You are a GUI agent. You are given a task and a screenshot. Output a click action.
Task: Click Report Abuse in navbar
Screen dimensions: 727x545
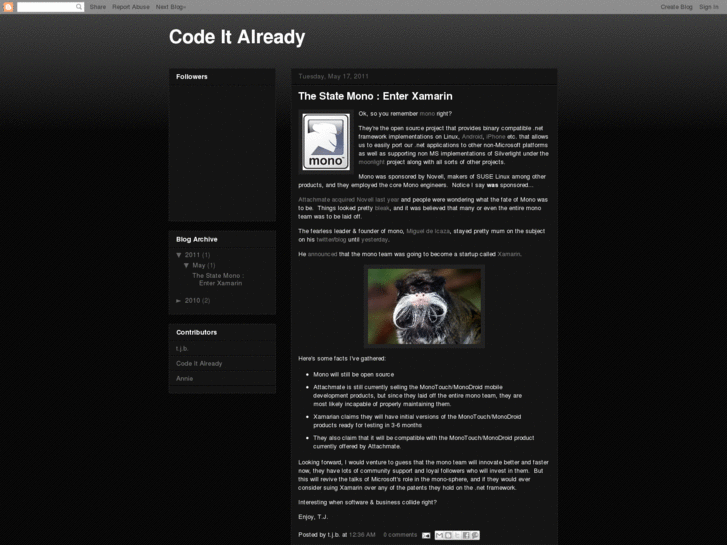131,7
